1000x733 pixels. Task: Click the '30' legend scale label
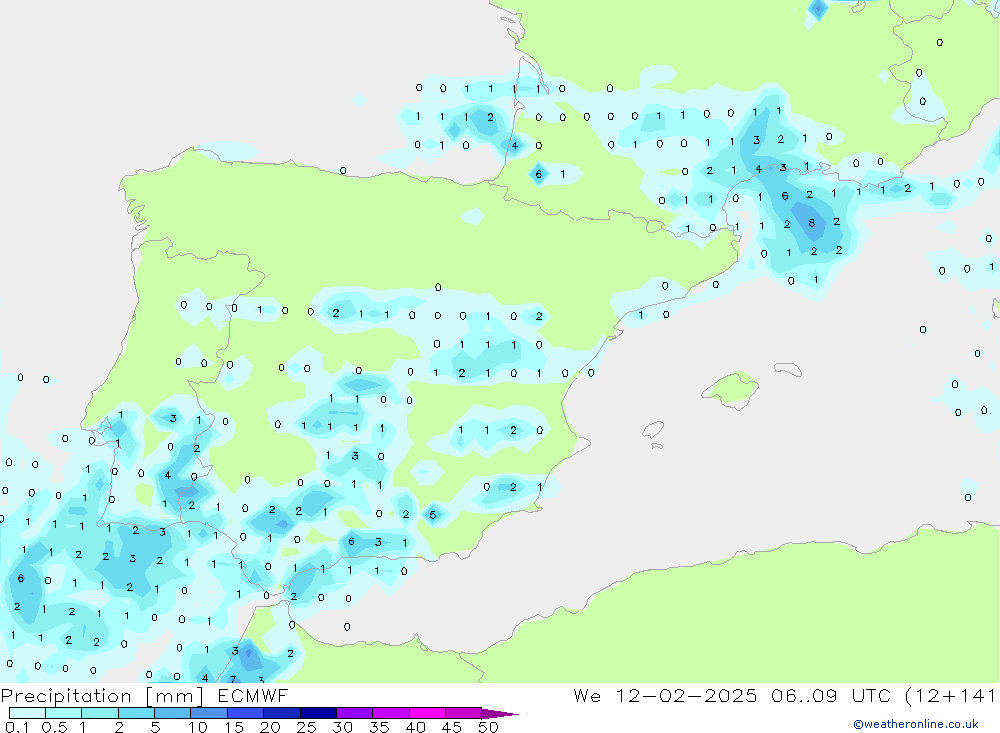343,727
